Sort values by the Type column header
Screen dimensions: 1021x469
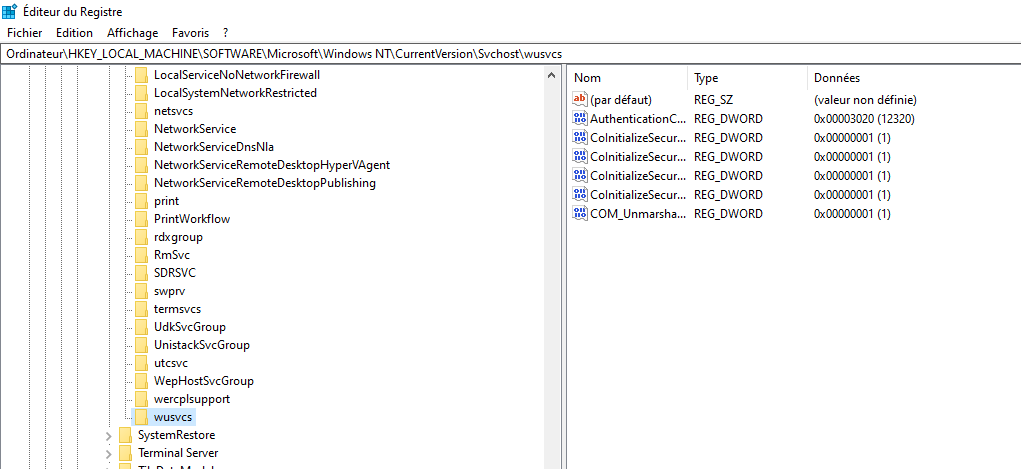coord(748,78)
